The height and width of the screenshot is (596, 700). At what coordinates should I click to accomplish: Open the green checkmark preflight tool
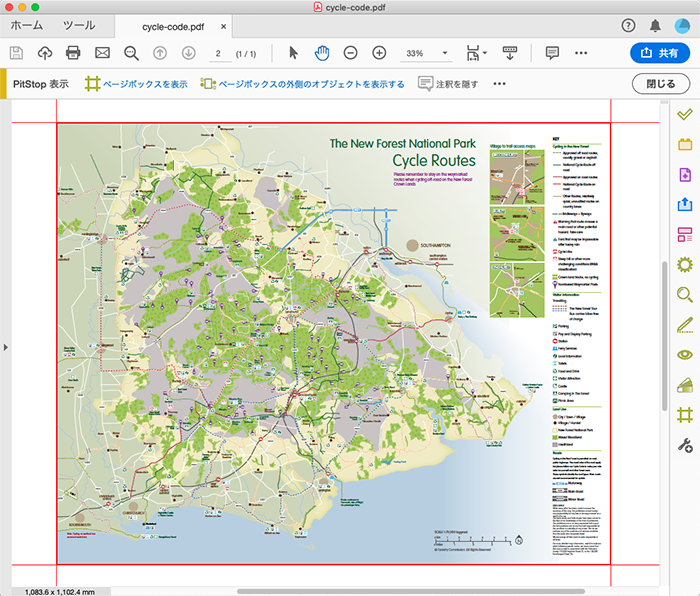click(685, 114)
